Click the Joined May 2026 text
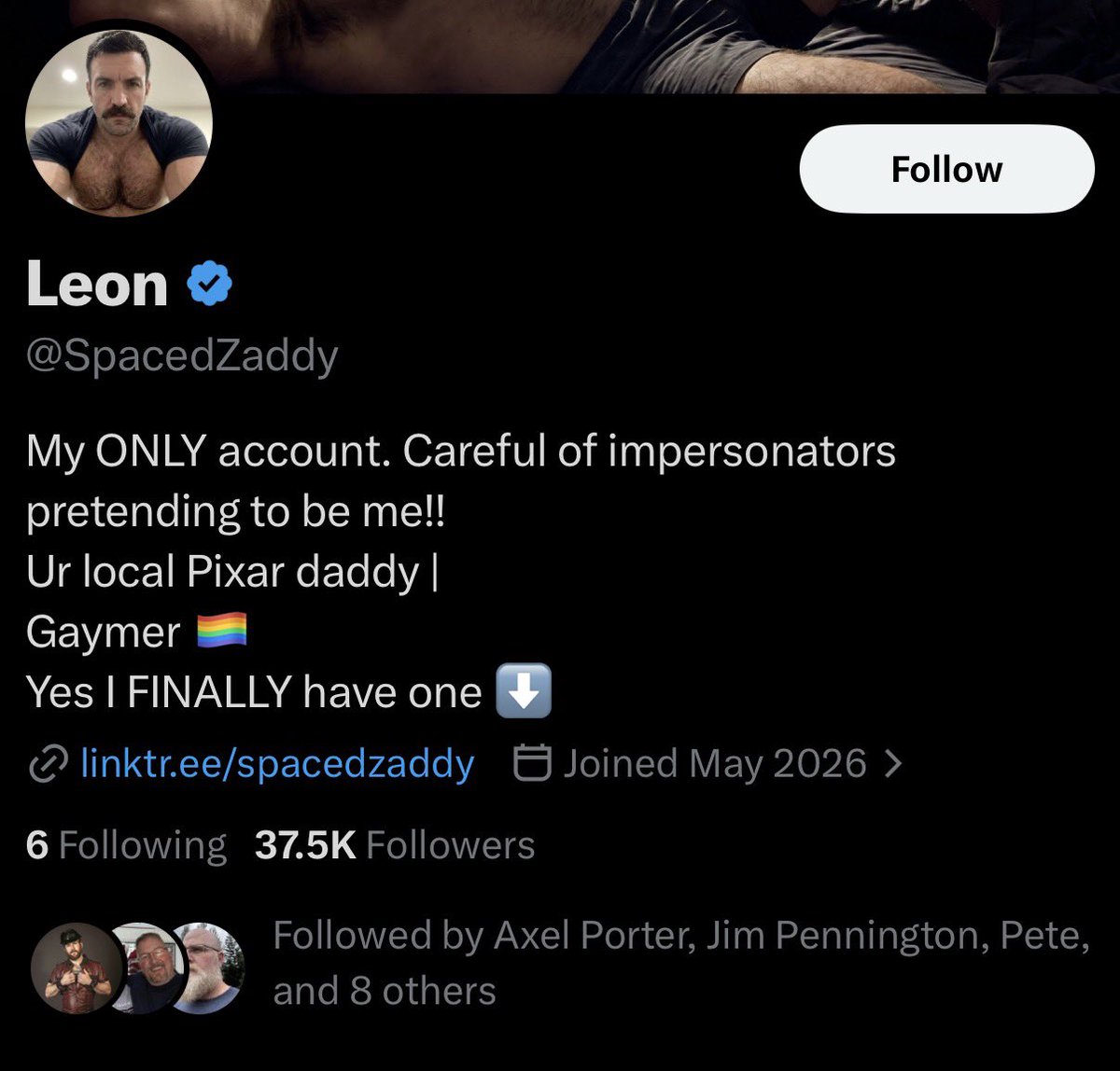1120x1071 pixels. tap(715, 764)
